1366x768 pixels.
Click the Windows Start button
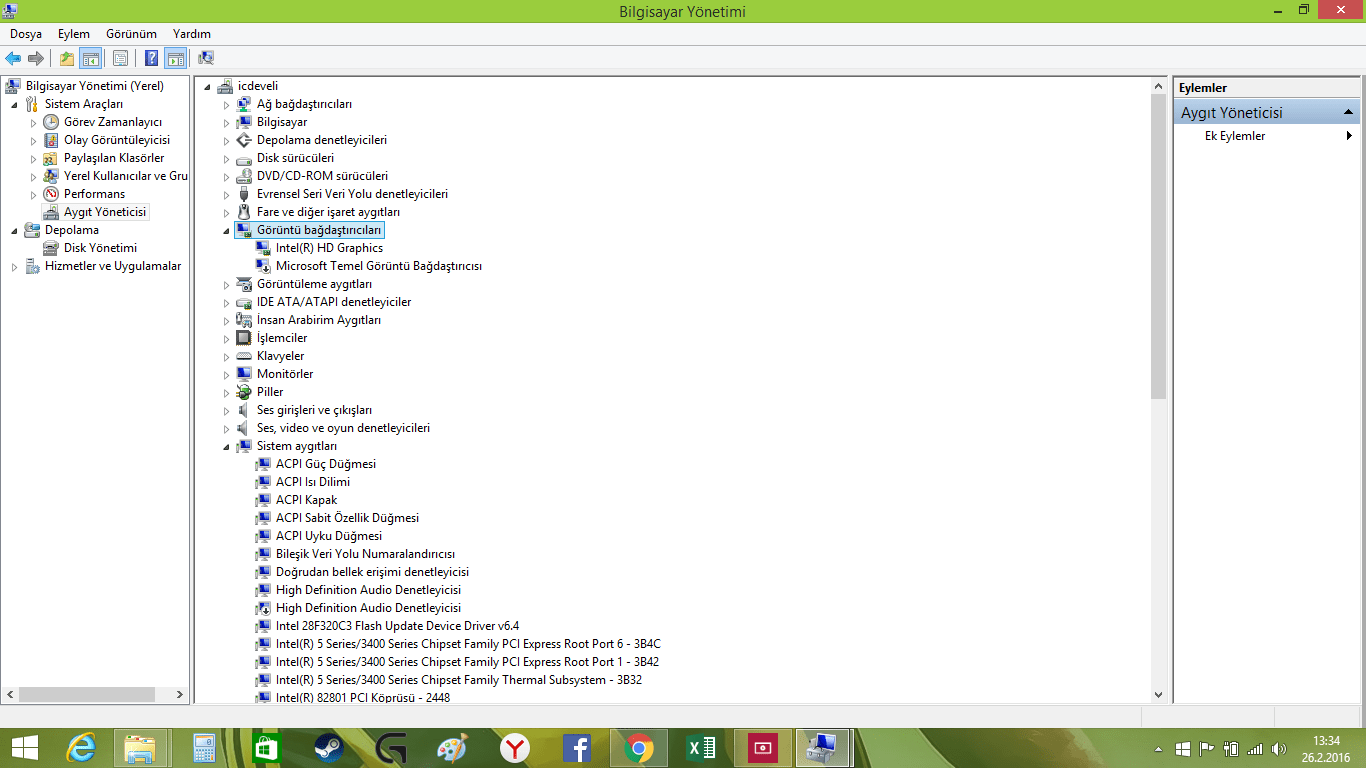click(24, 748)
